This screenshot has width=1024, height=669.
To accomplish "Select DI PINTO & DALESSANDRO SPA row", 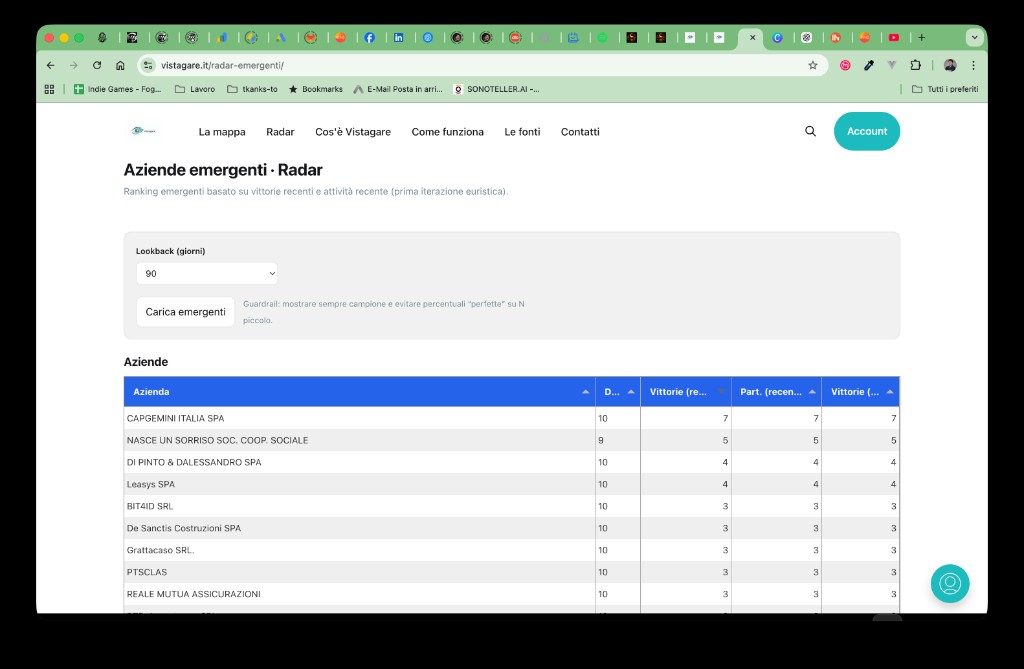I will (x=511, y=463).
